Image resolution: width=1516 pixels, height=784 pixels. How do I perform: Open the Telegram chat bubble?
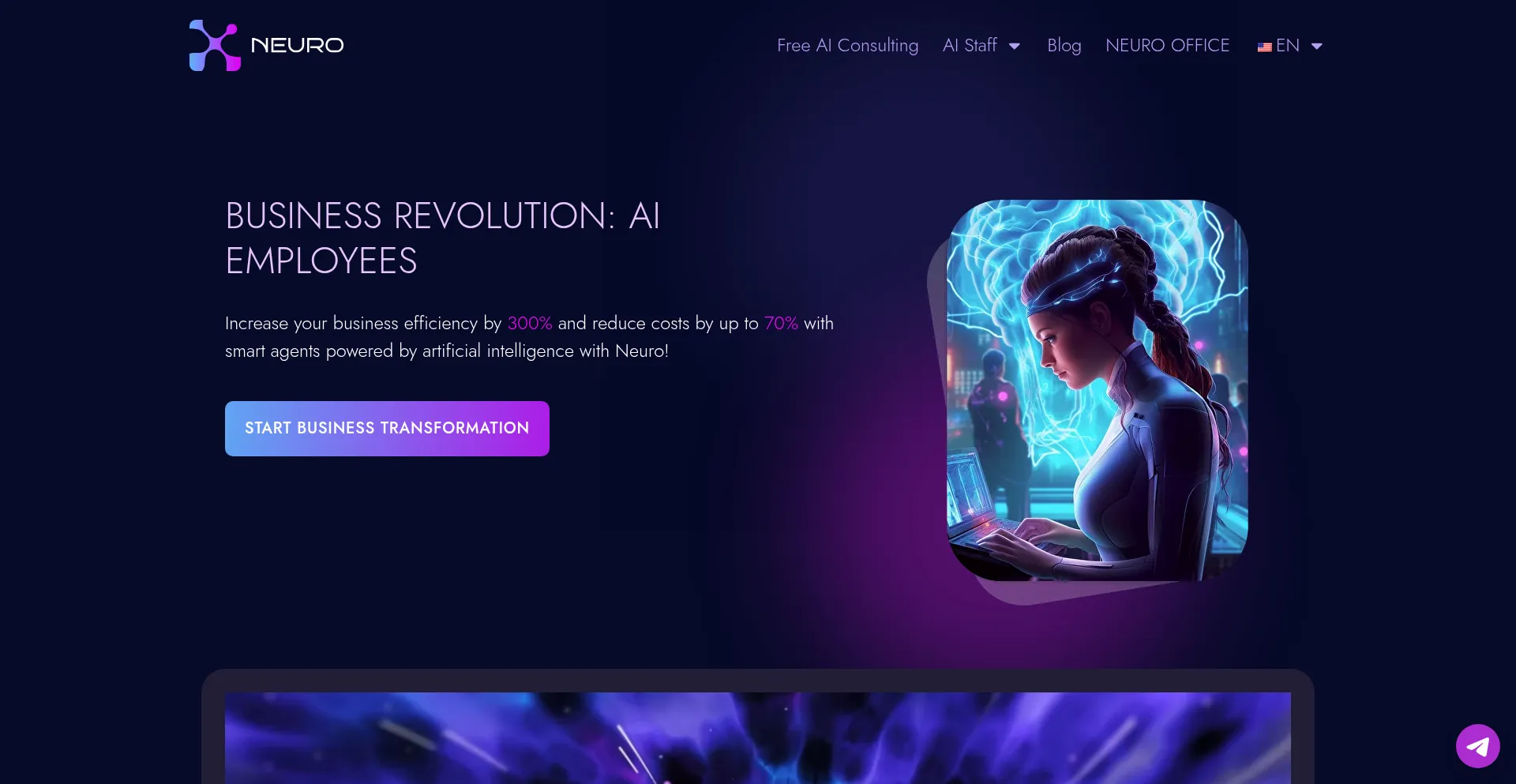click(1477, 745)
